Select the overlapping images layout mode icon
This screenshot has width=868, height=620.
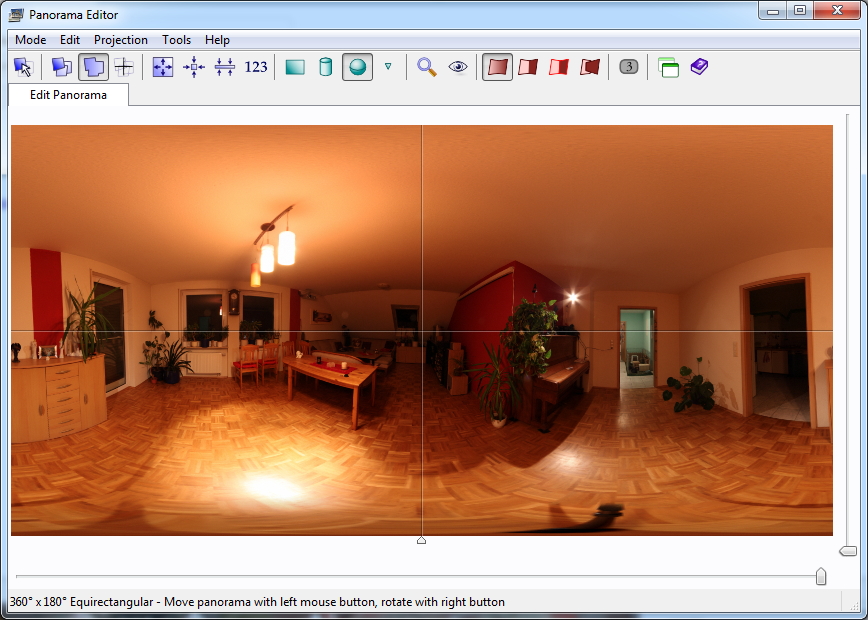[94, 67]
